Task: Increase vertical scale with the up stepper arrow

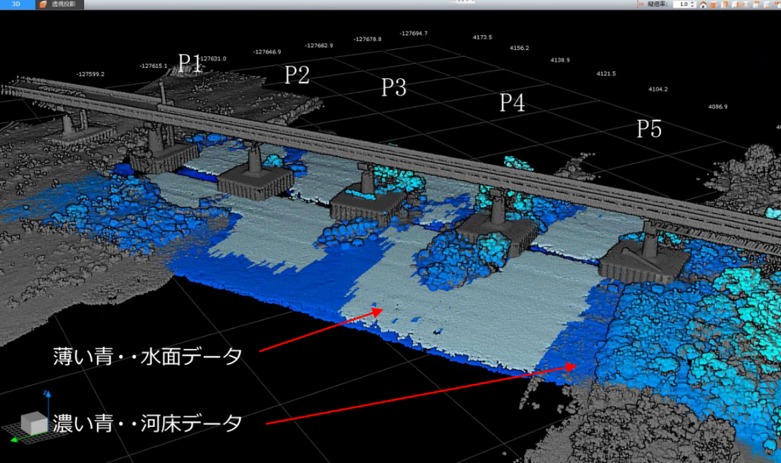Action: pos(692,2)
